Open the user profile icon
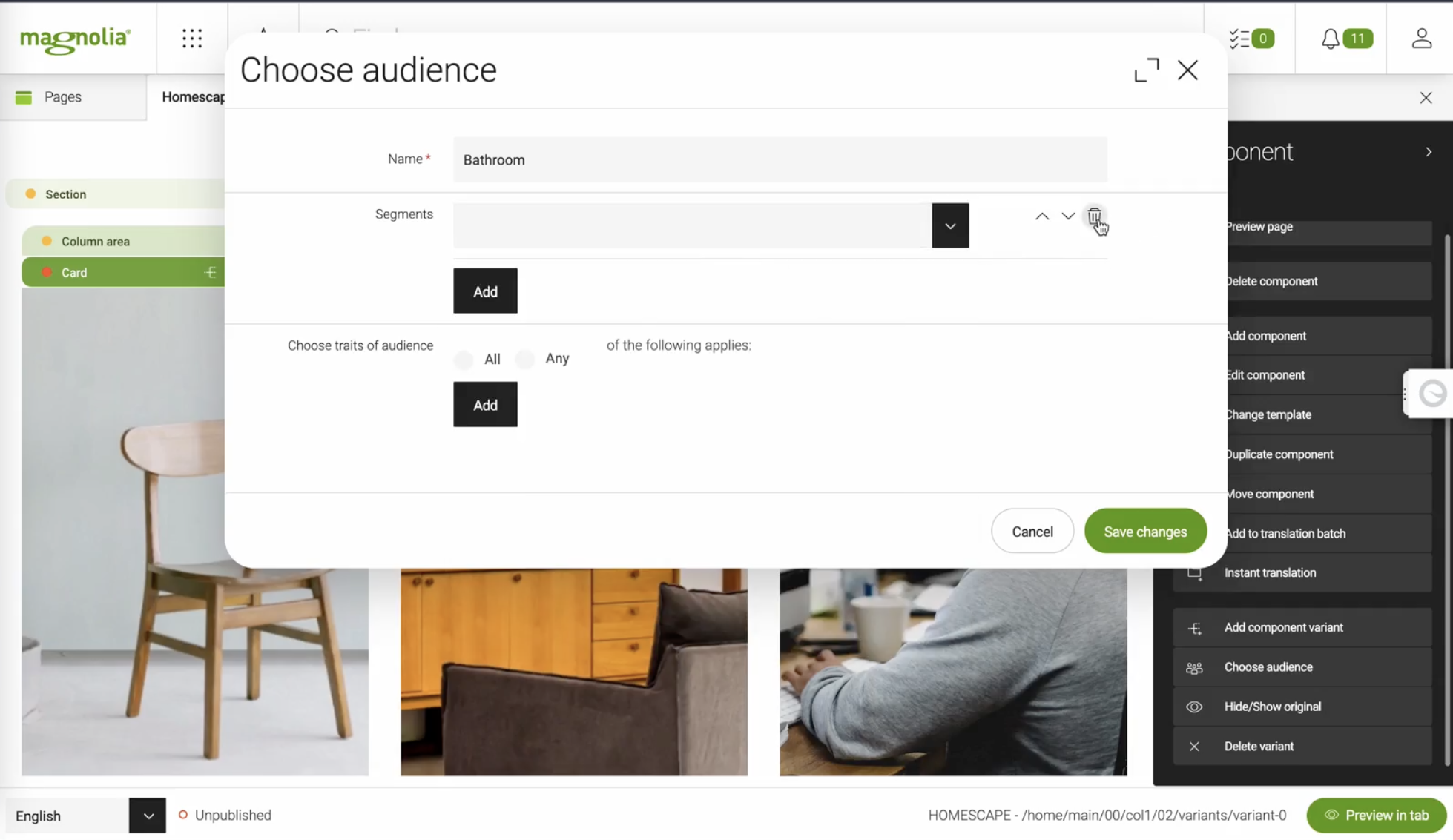1453x840 pixels. click(x=1421, y=39)
